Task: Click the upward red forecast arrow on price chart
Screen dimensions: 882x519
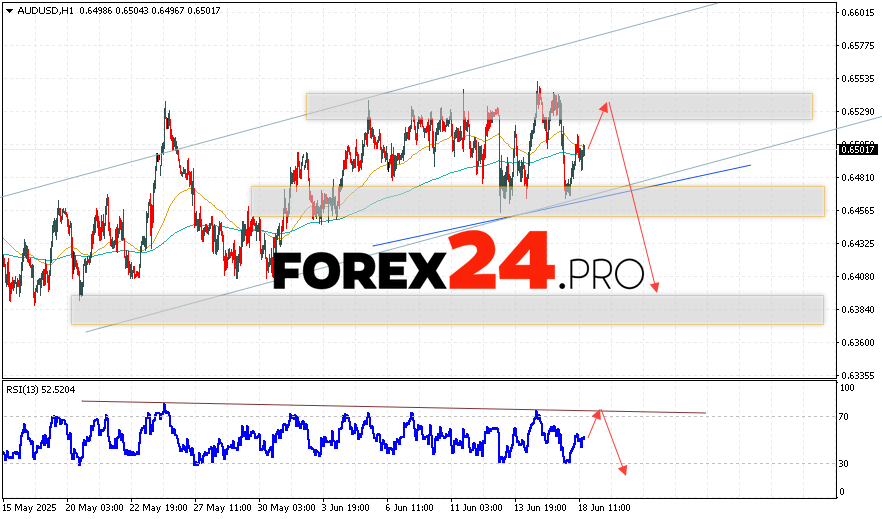Action: pyautogui.click(x=596, y=124)
